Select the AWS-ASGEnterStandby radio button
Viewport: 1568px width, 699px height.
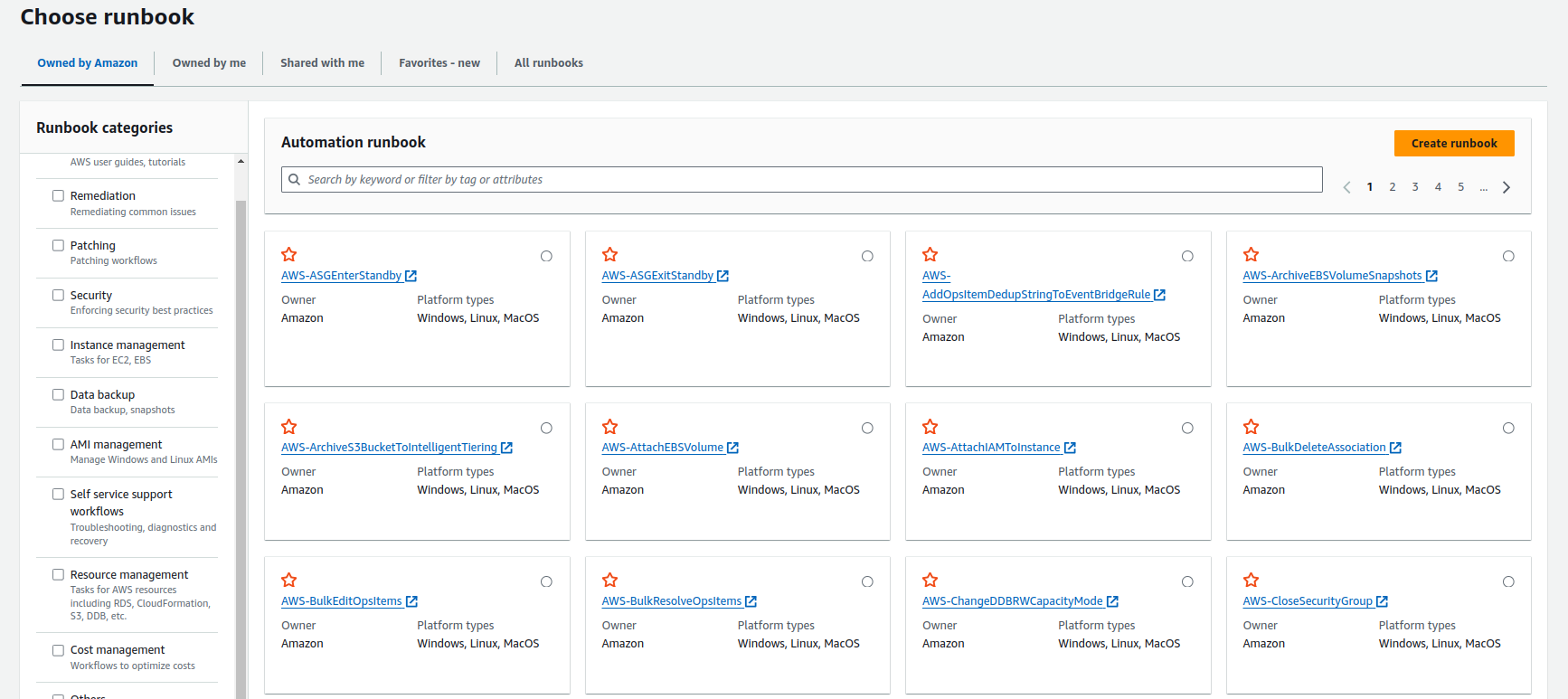coord(546,256)
